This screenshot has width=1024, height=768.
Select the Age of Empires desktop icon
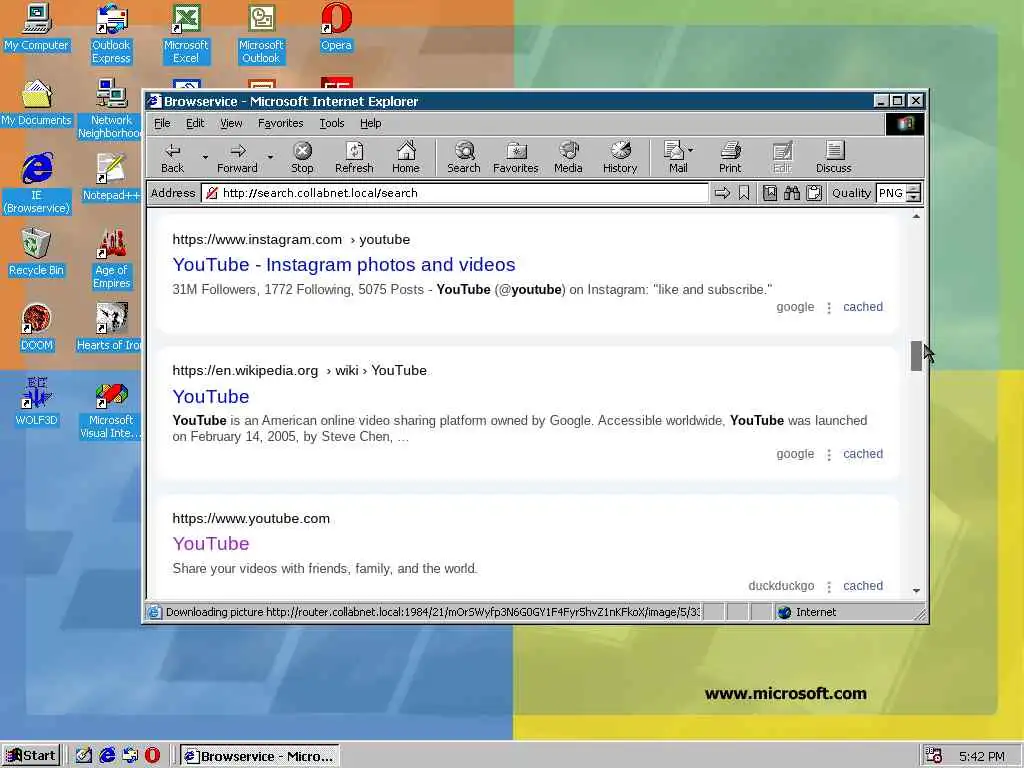(x=112, y=259)
